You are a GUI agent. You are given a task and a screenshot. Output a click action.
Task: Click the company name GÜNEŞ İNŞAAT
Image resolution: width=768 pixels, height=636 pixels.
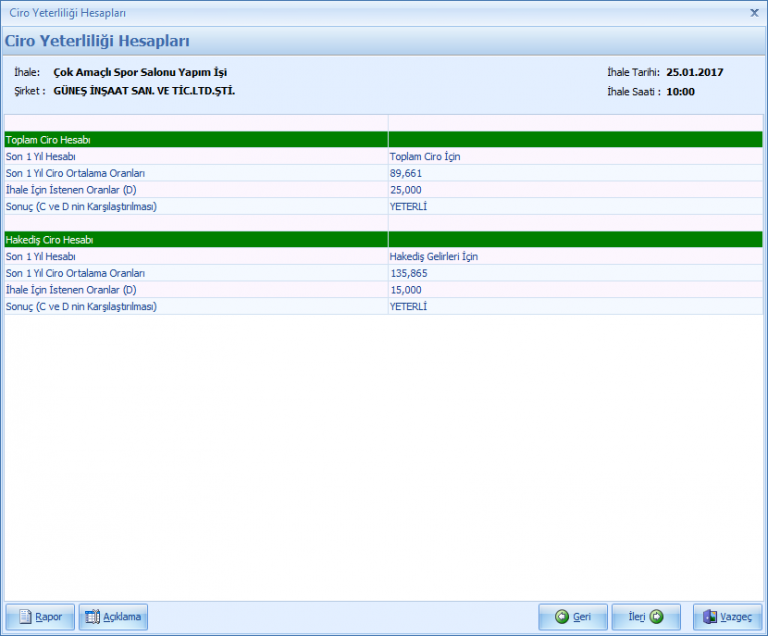tap(144, 90)
